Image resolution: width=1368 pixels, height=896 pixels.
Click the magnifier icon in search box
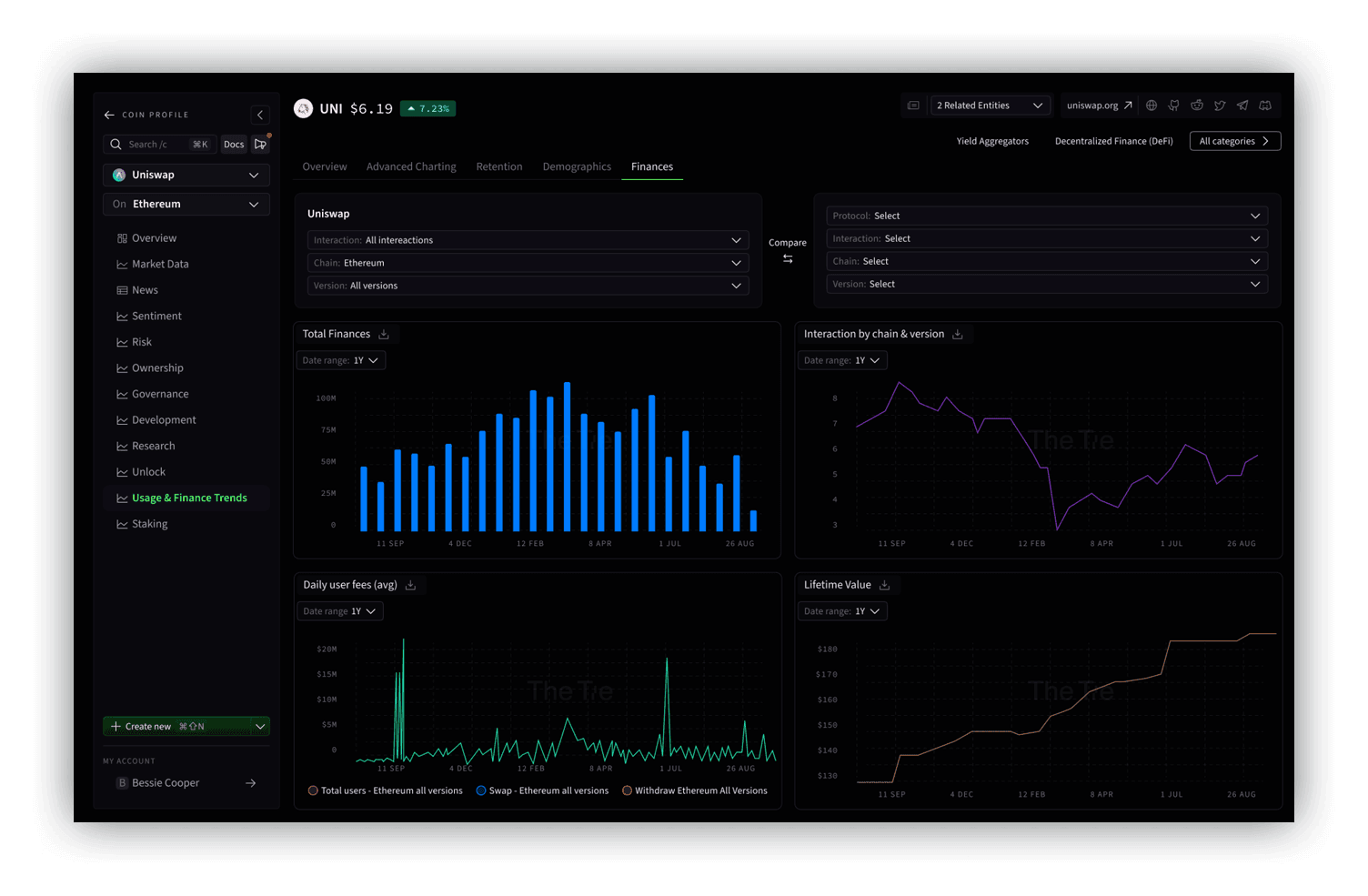[x=116, y=145]
